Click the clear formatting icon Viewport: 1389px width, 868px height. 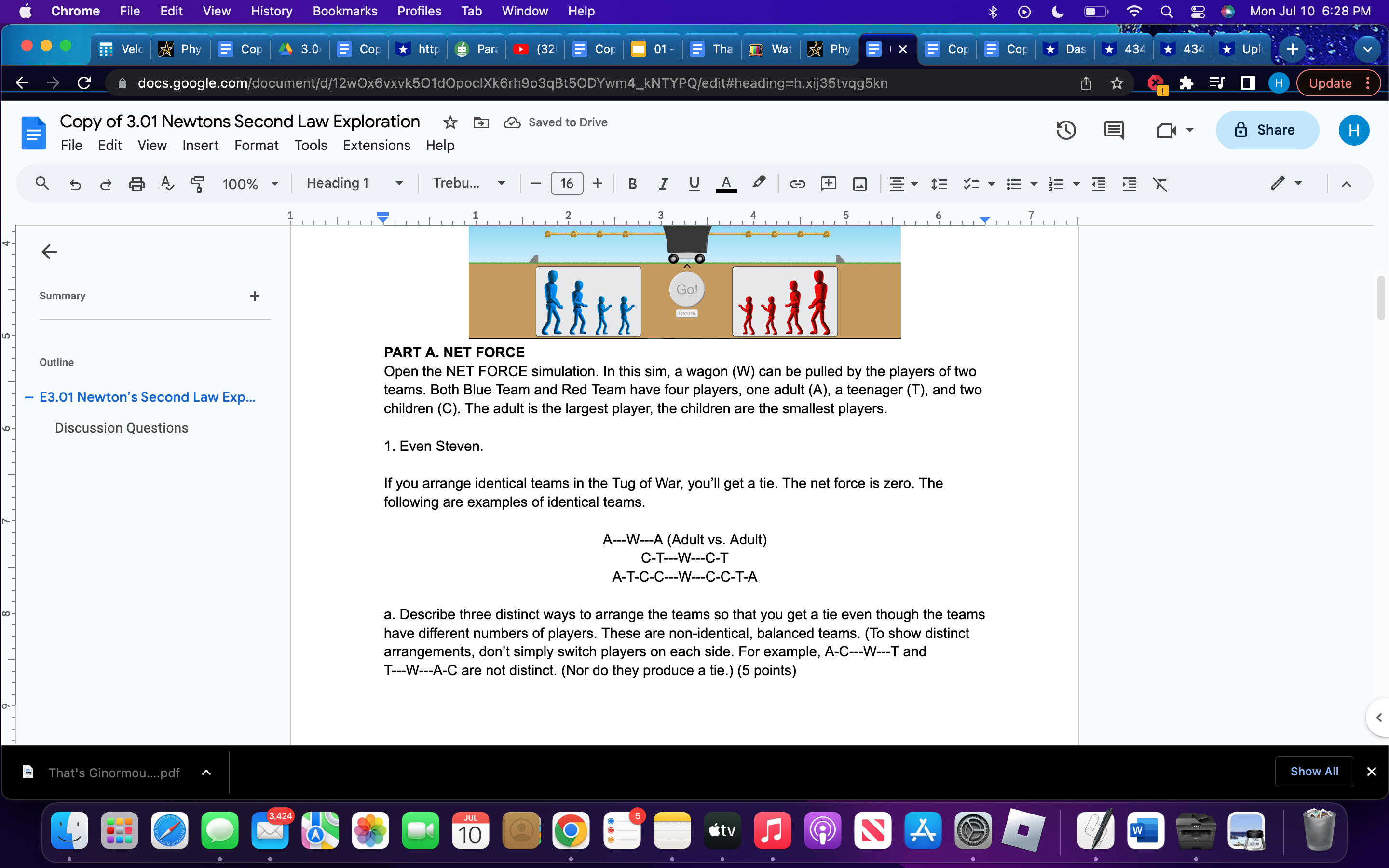pyautogui.click(x=1159, y=184)
